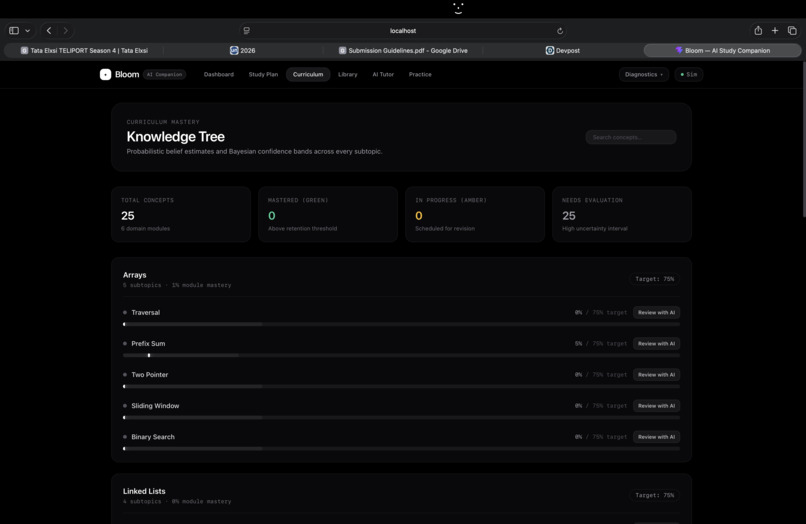Open the AI Tutor page
The image size is (806, 524).
pyautogui.click(x=383, y=75)
